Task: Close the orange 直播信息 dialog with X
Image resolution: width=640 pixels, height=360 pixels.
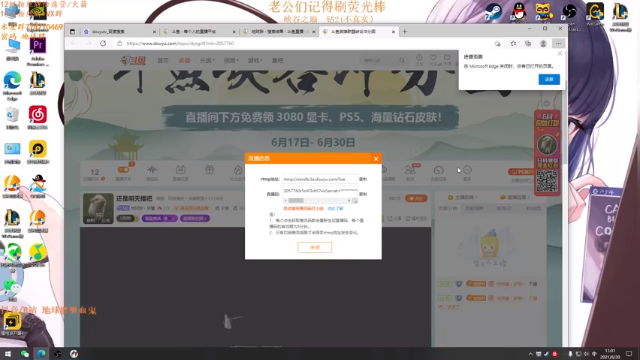Action: [376, 159]
